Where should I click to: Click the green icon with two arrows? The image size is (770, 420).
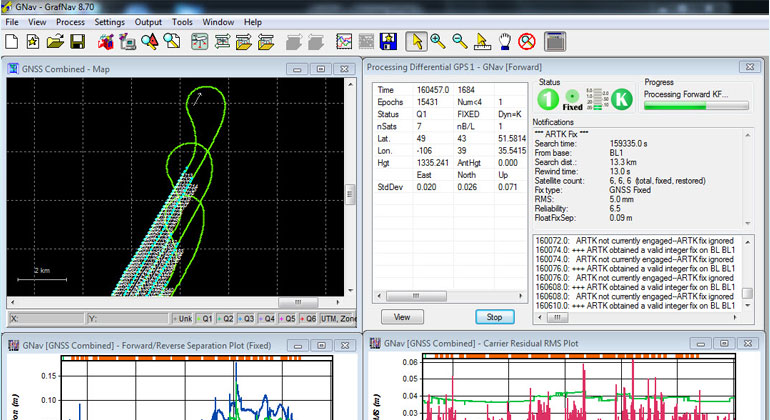point(222,42)
